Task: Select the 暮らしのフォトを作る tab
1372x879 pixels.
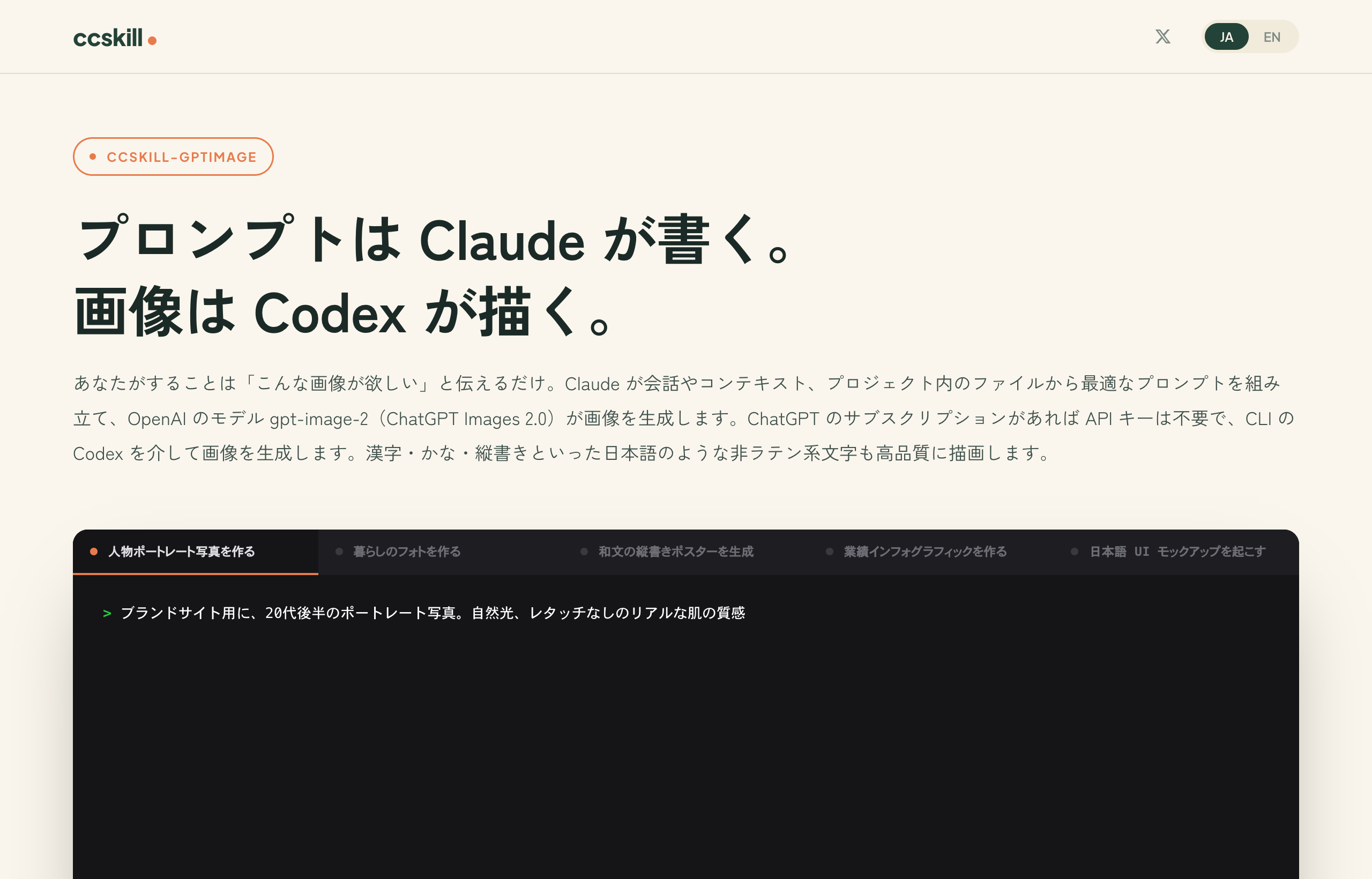Action: [441, 552]
